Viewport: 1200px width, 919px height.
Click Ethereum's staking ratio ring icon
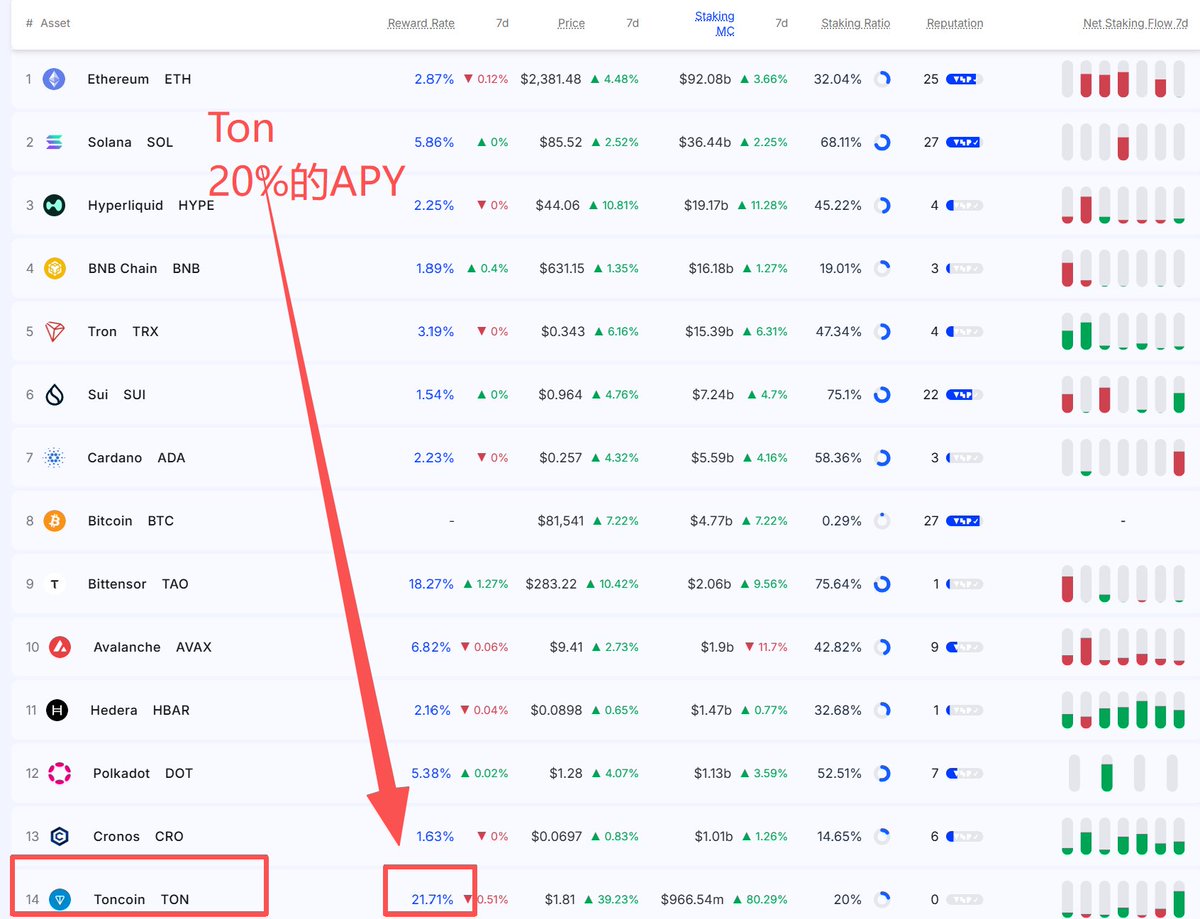point(882,79)
